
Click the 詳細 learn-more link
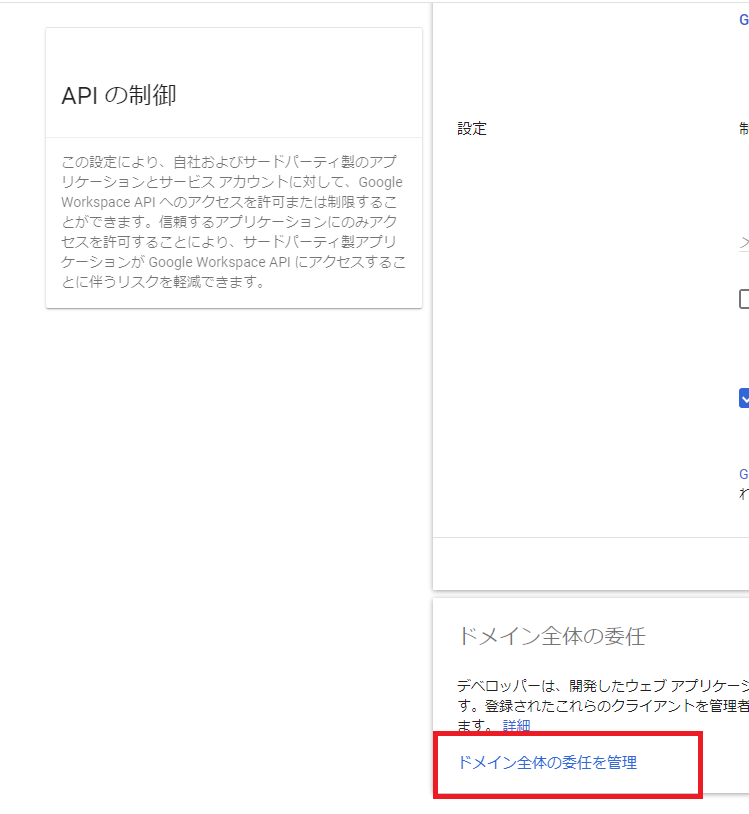516,726
